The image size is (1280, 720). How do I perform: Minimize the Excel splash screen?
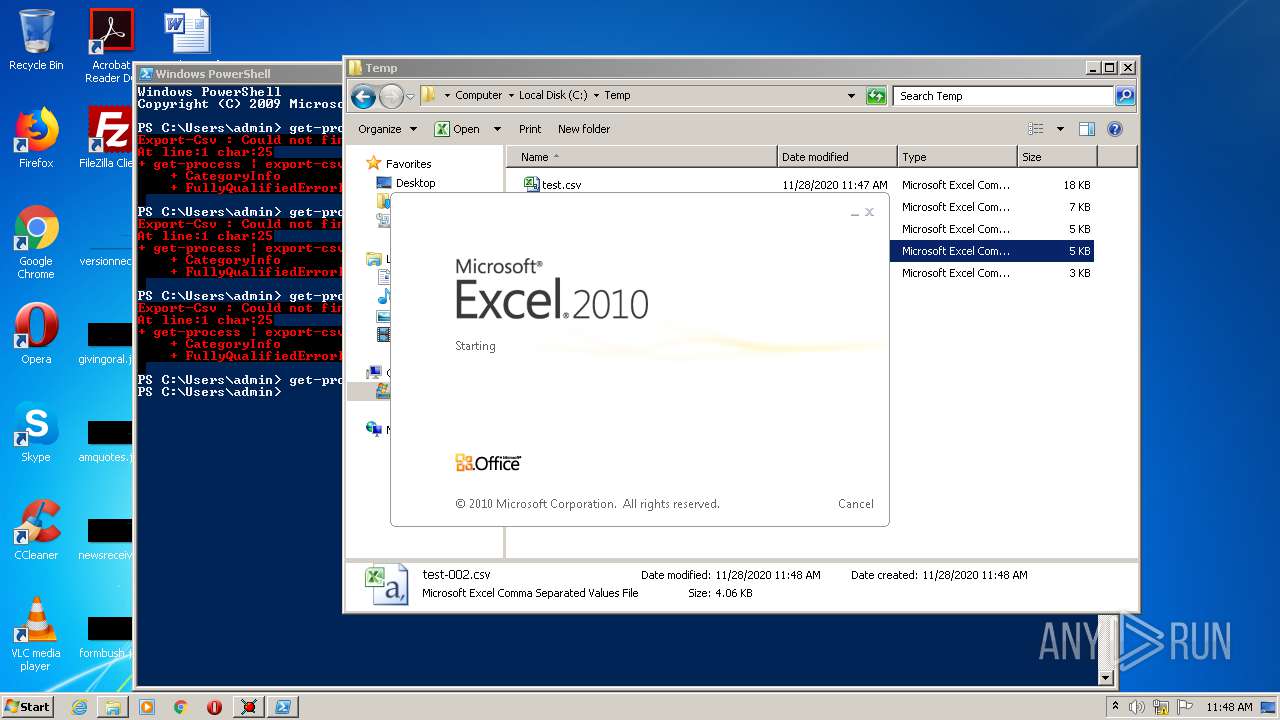(855, 213)
